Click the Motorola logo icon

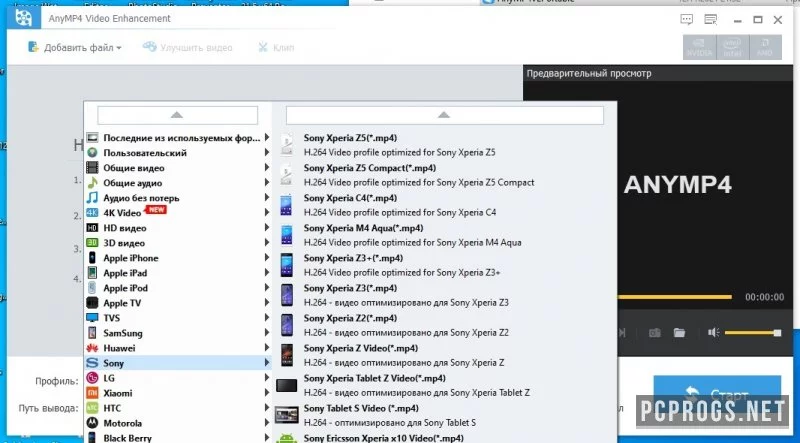click(x=92, y=423)
